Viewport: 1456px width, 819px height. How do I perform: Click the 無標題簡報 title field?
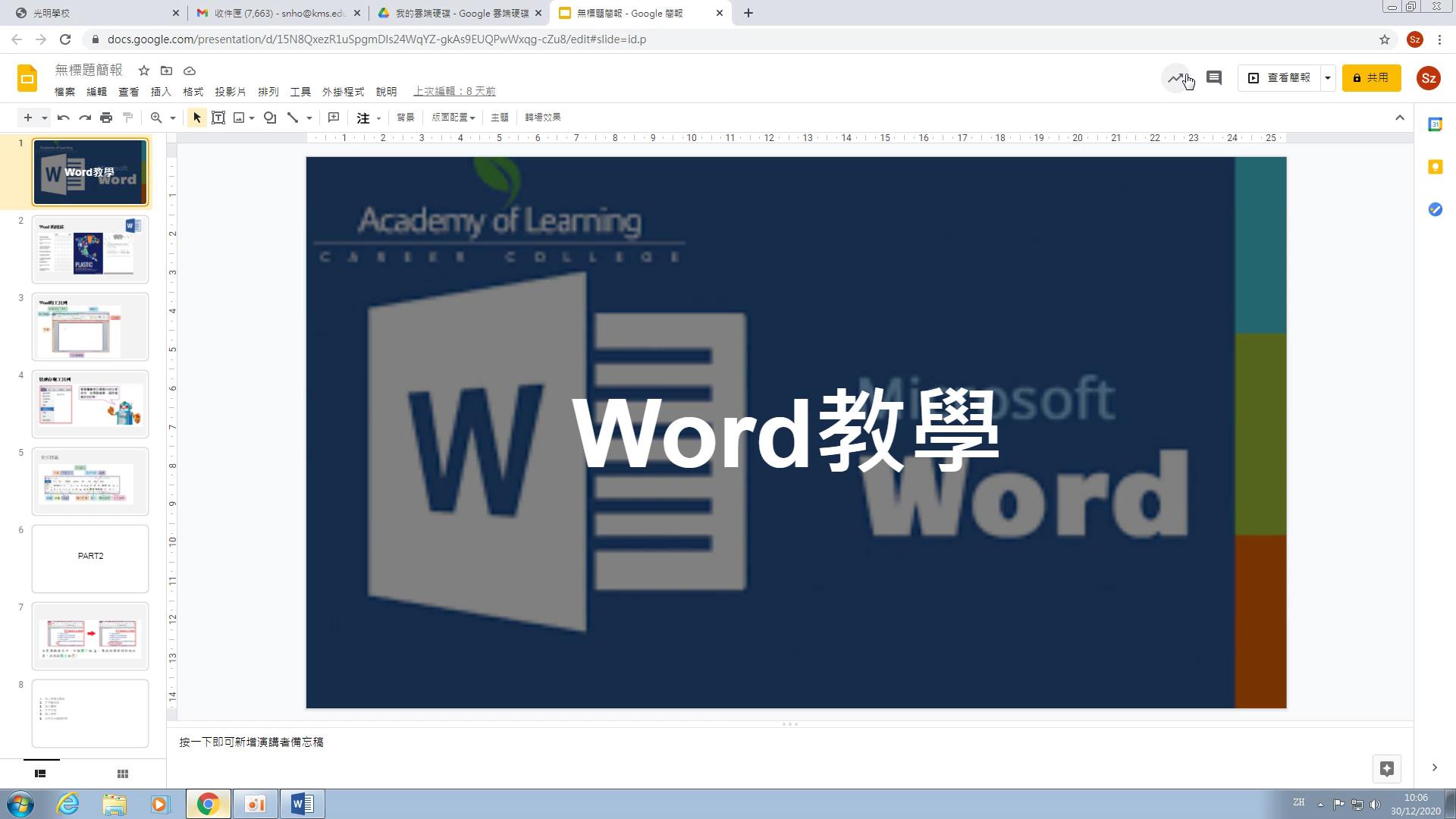tap(89, 71)
